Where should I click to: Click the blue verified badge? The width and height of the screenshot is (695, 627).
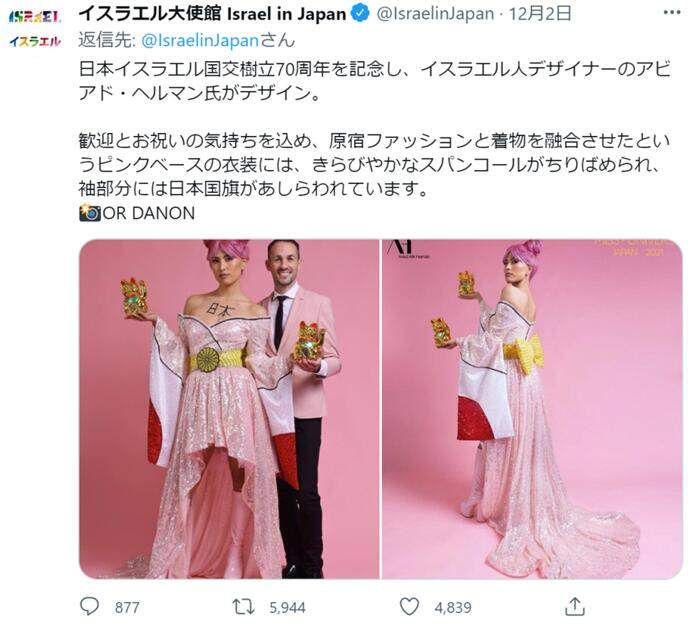(360, 14)
